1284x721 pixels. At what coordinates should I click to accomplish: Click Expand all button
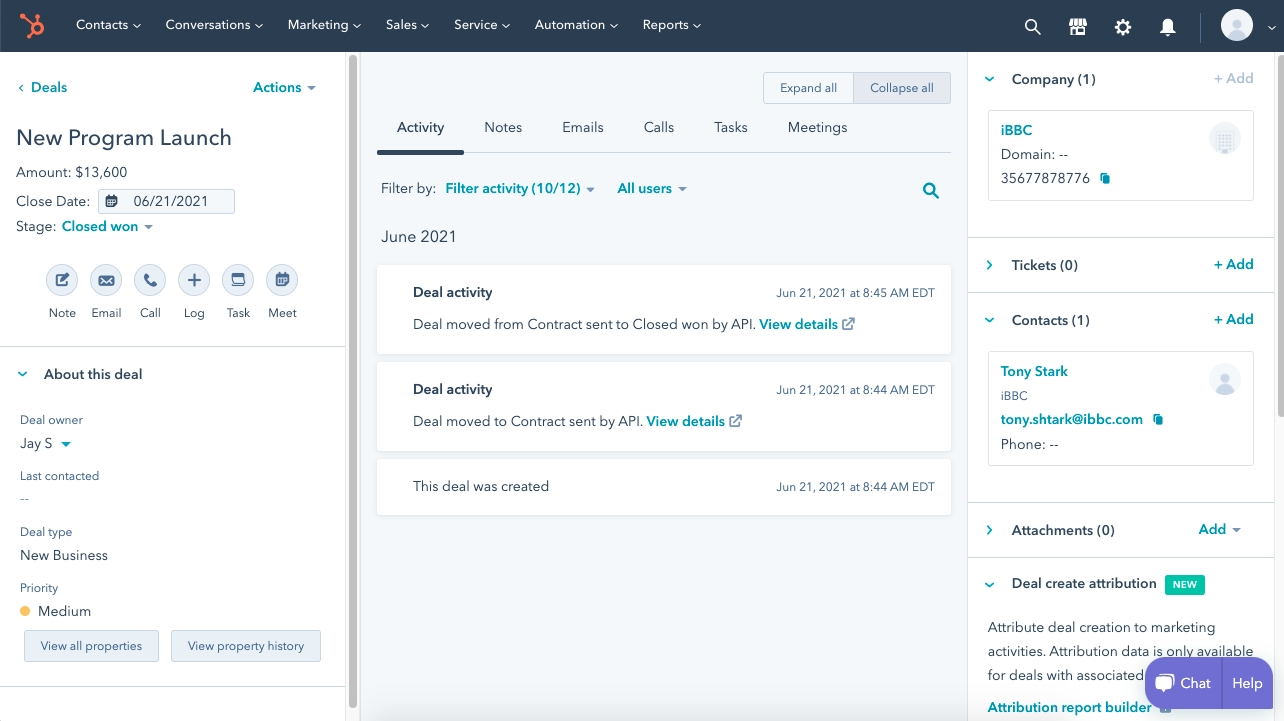[x=808, y=88]
